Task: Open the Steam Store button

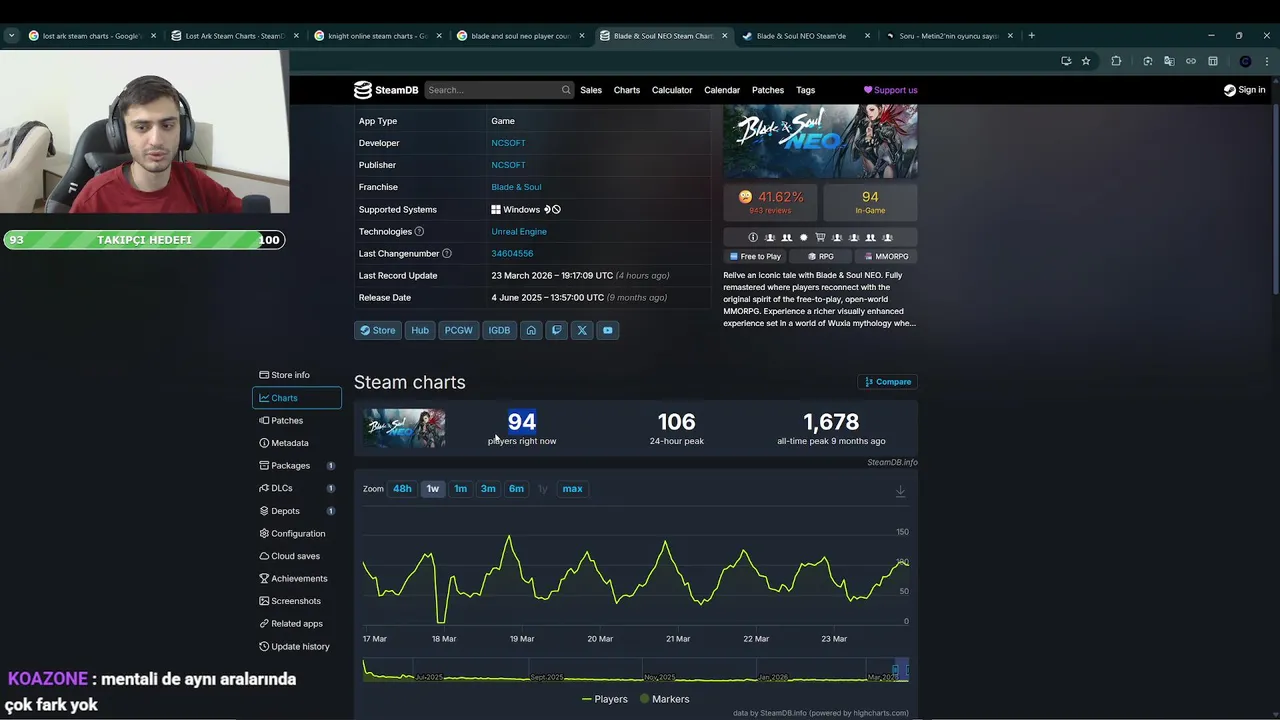Action: coord(378,330)
